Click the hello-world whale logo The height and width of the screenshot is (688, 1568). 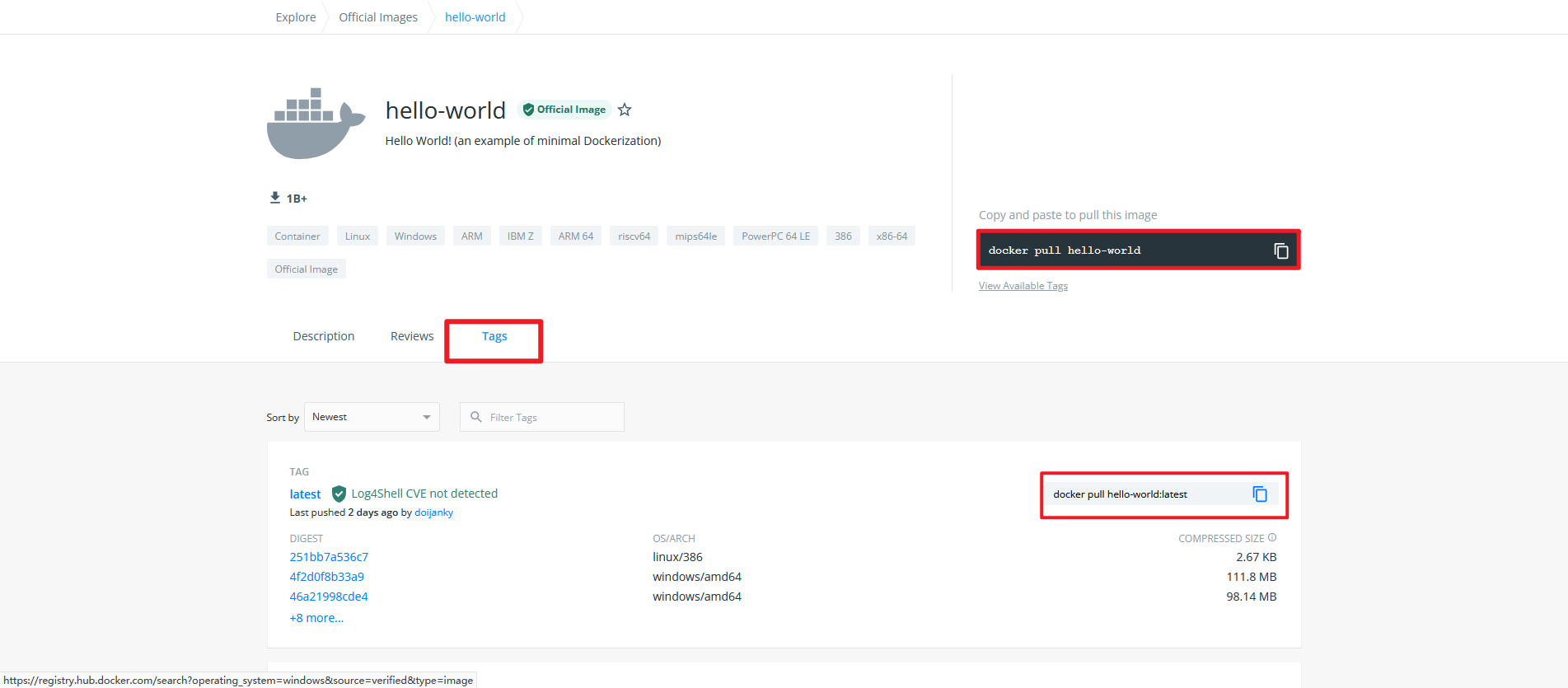pyautogui.click(x=316, y=124)
